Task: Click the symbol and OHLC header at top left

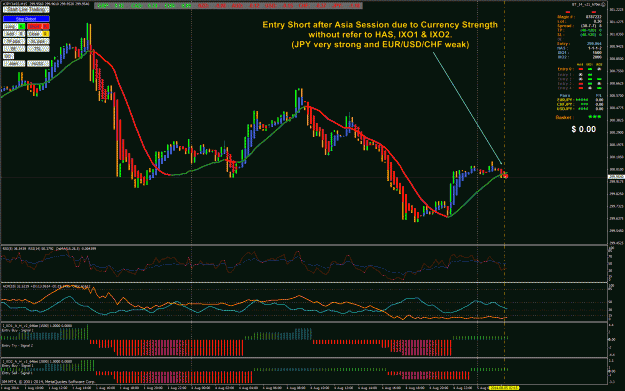Action: pyautogui.click(x=46, y=4)
